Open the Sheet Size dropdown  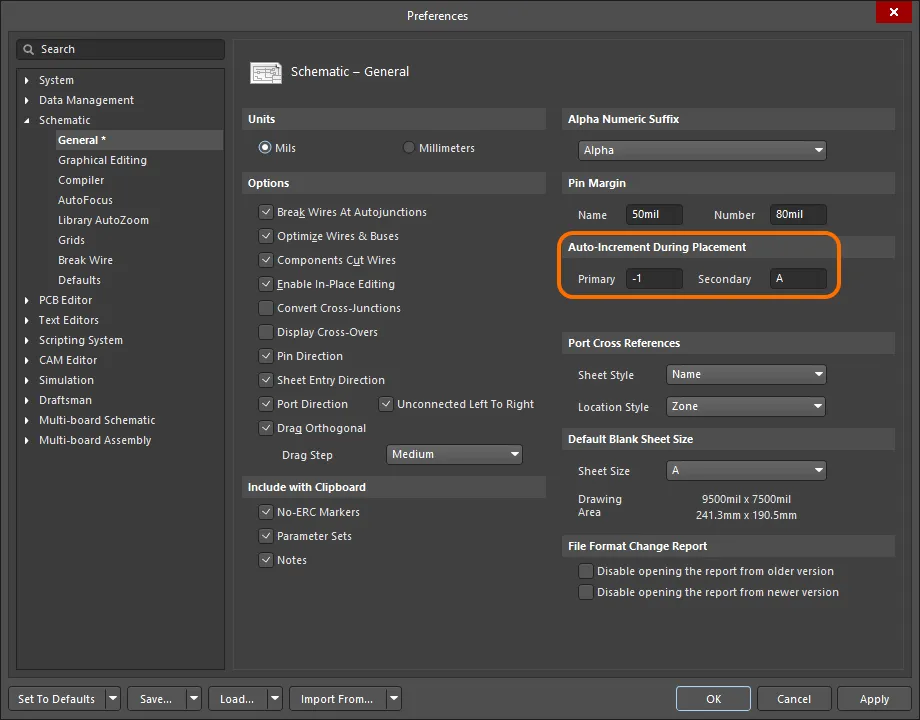click(746, 470)
